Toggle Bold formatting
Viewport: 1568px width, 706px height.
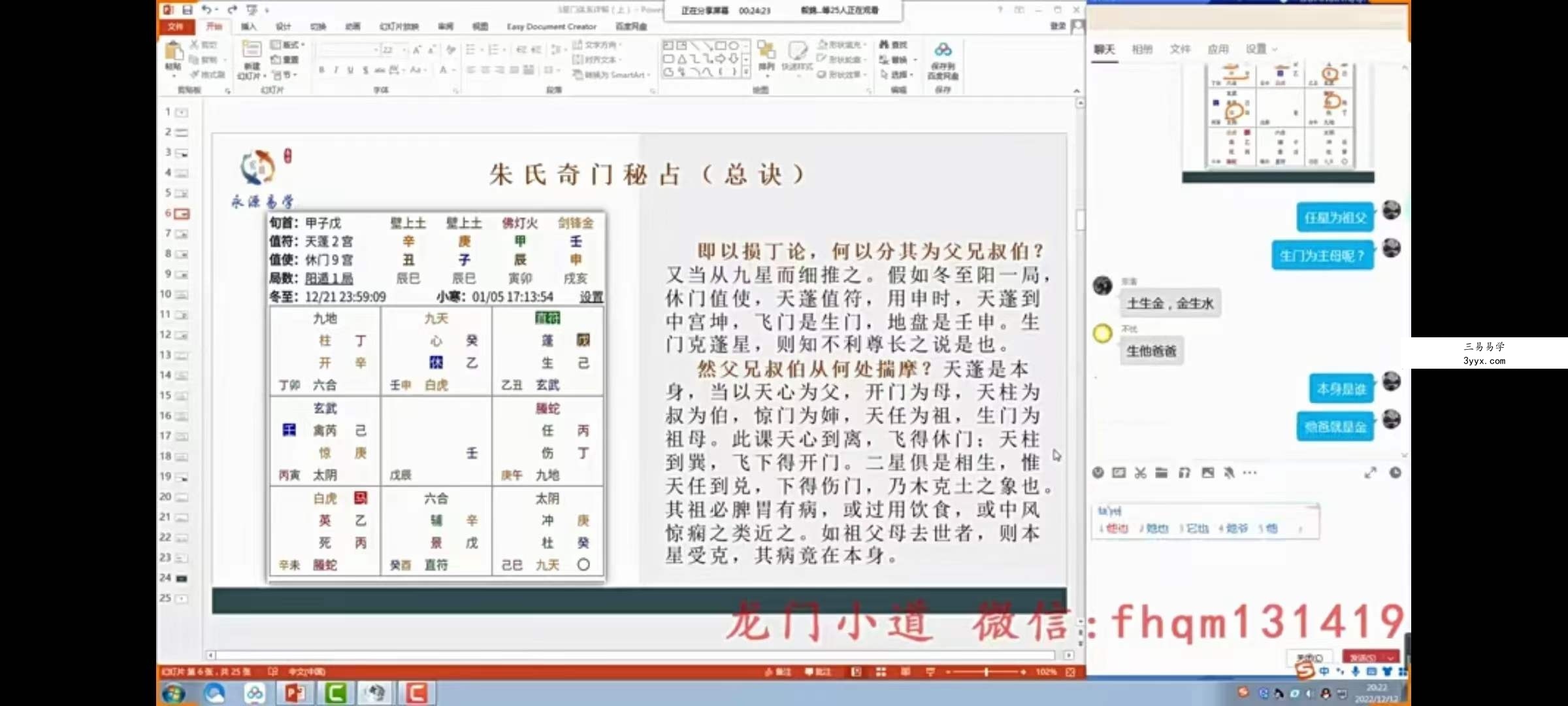point(321,70)
